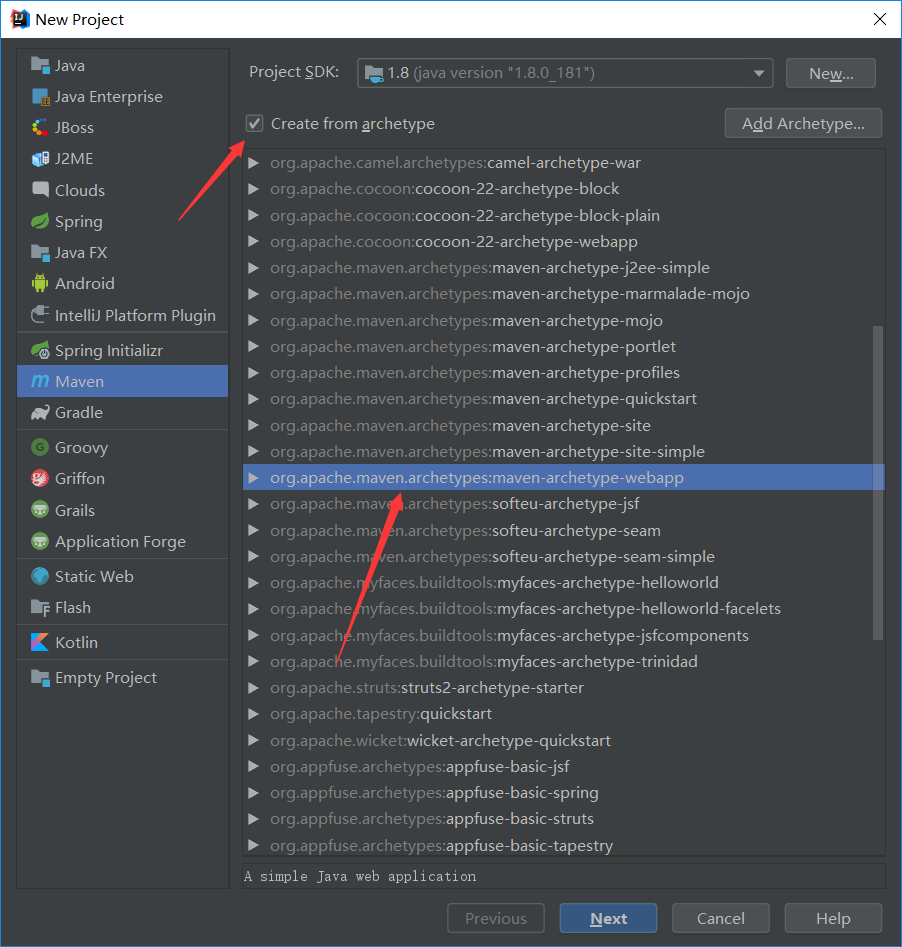Screen dimensions: 902x947
Task: Select the softeu-archetype-seam-simple row
Action: tap(564, 556)
